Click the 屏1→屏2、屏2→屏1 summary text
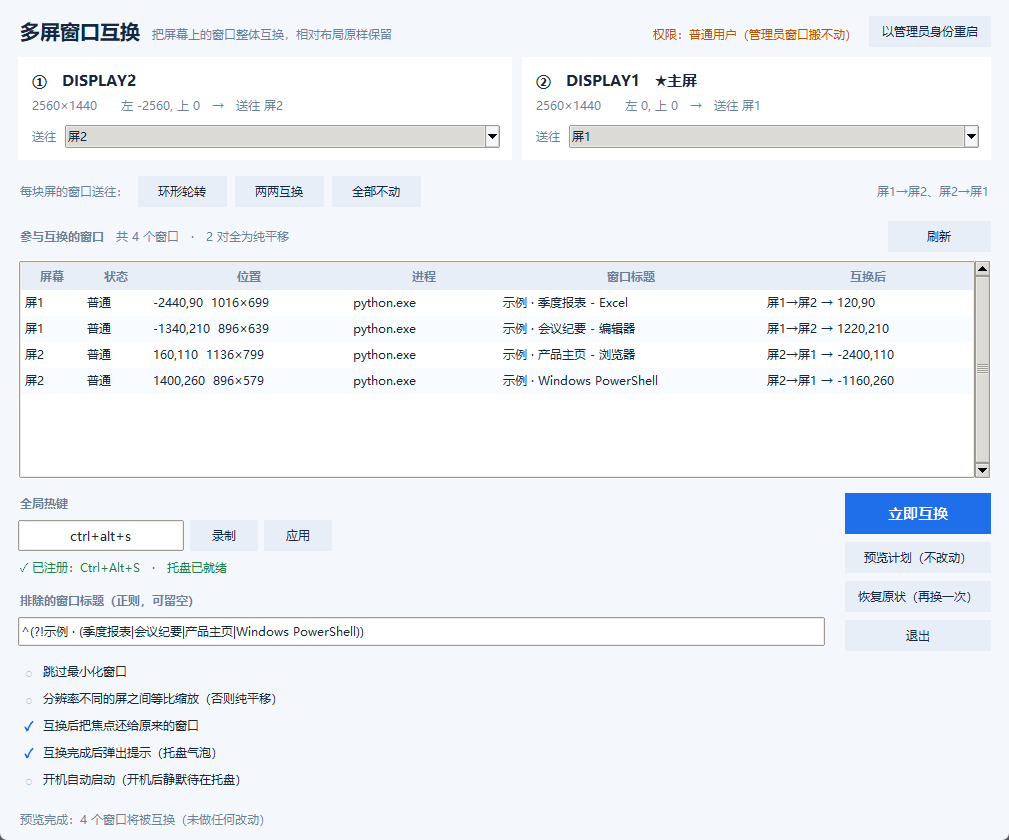Image resolution: width=1009 pixels, height=840 pixels. click(932, 192)
